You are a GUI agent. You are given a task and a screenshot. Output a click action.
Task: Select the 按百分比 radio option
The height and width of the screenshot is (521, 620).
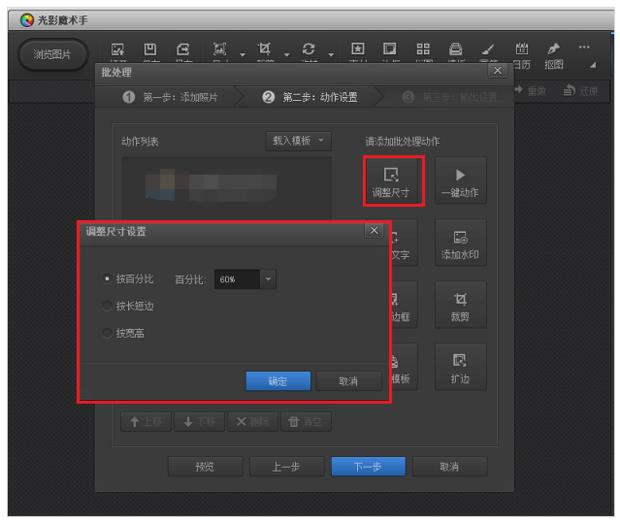point(108,279)
